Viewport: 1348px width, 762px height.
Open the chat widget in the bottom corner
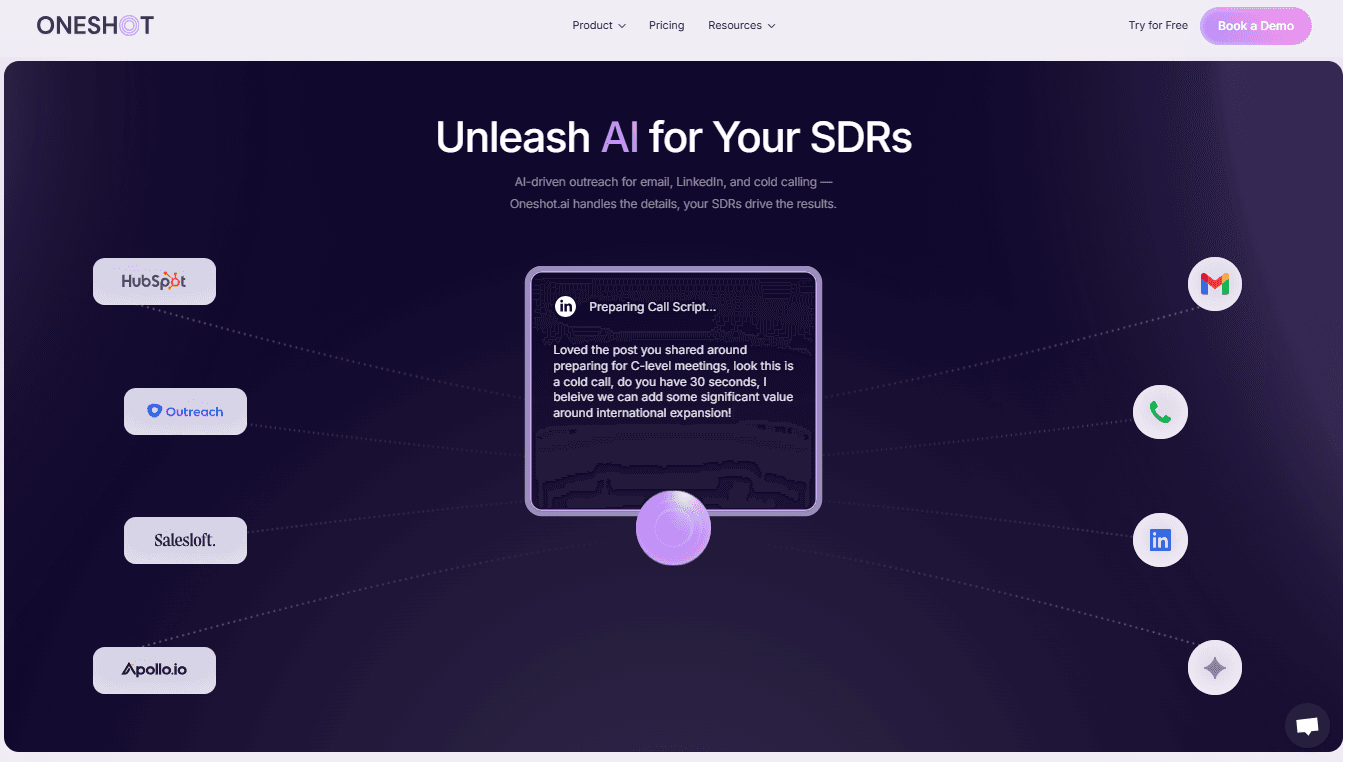(1307, 726)
